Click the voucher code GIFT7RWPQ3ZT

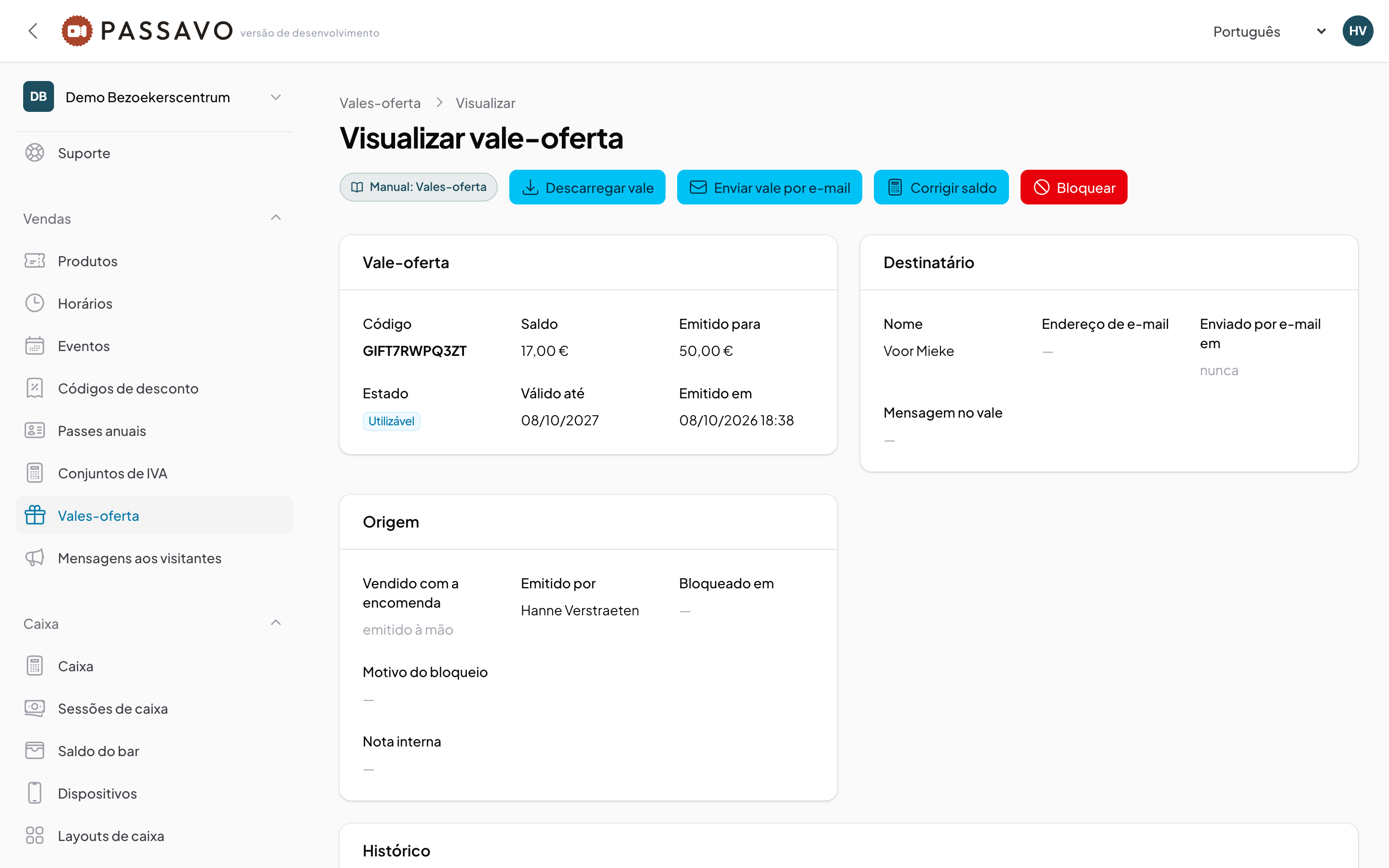pyautogui.click(x=414, y=351)
